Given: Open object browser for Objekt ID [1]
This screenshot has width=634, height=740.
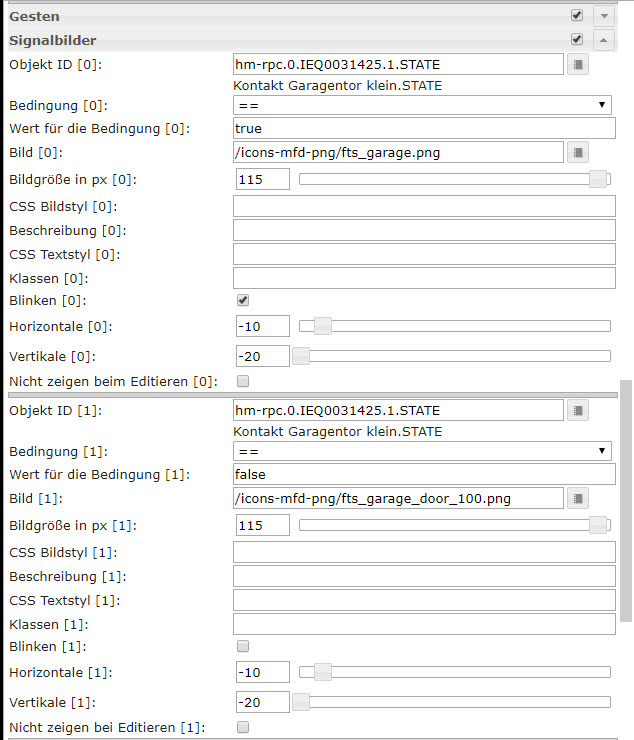Looking at the screenshot, I should 579,411.
